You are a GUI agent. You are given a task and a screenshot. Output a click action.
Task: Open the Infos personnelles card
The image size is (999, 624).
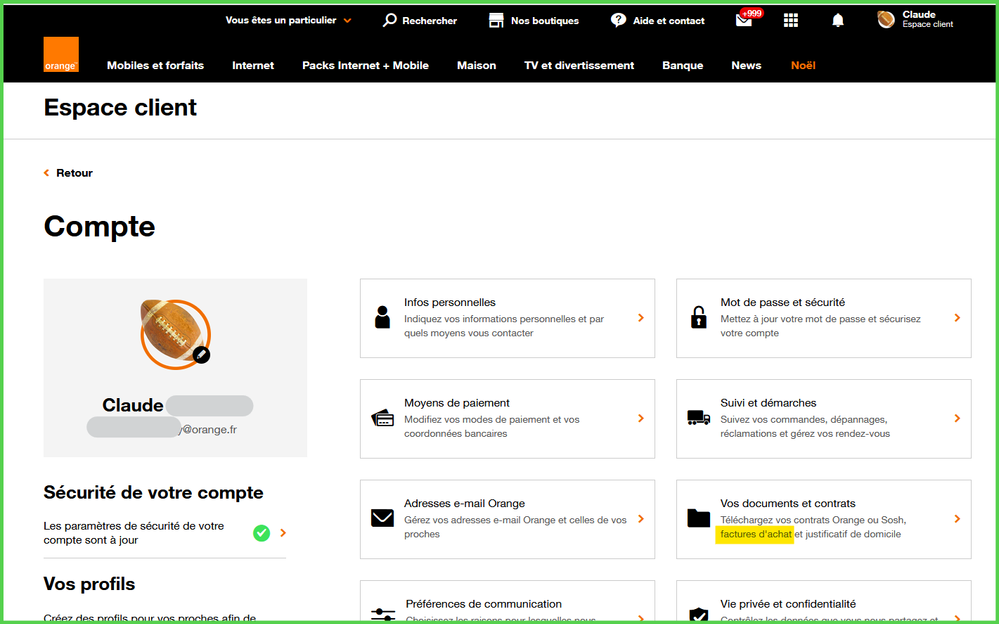507,318
